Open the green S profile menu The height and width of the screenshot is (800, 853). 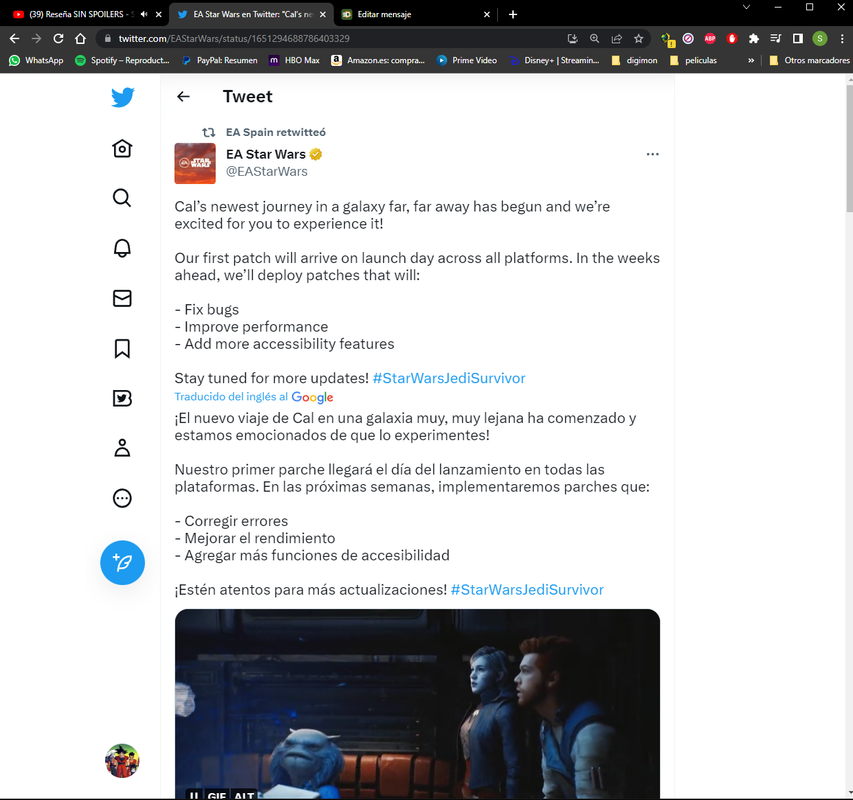point(820,38)
